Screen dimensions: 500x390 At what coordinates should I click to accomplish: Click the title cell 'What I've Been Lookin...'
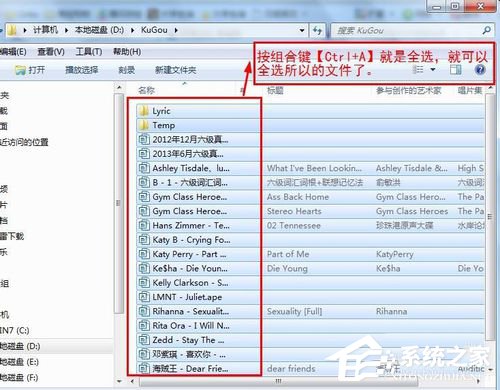coord(314,168)
